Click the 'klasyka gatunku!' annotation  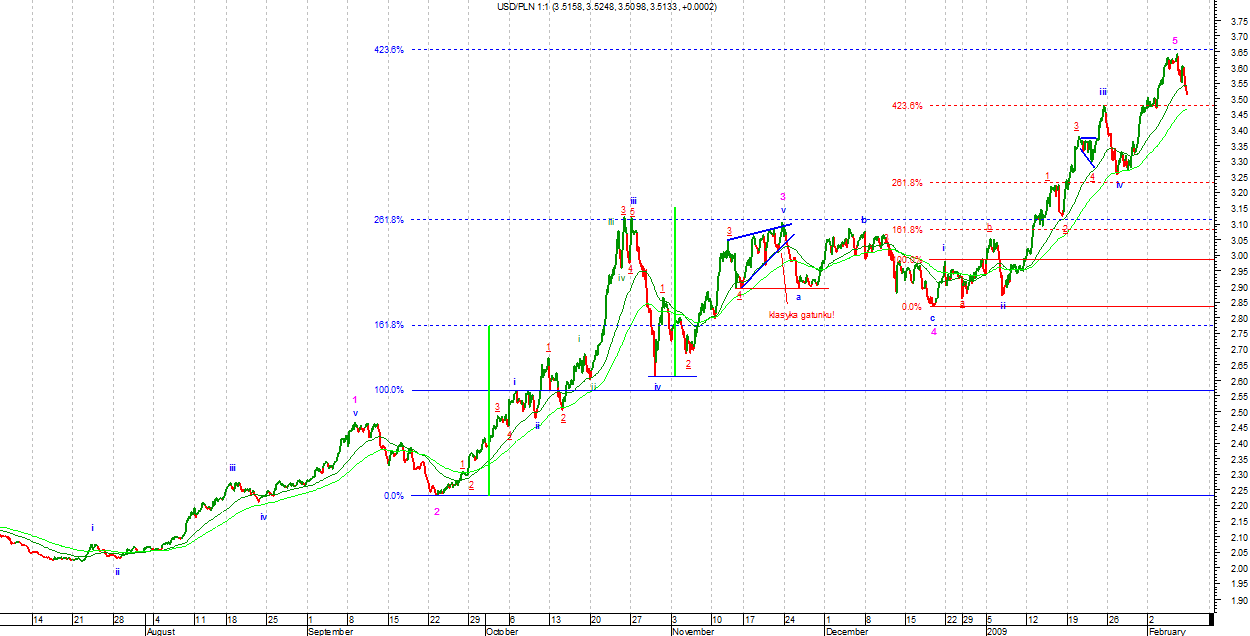pos(800,316)
